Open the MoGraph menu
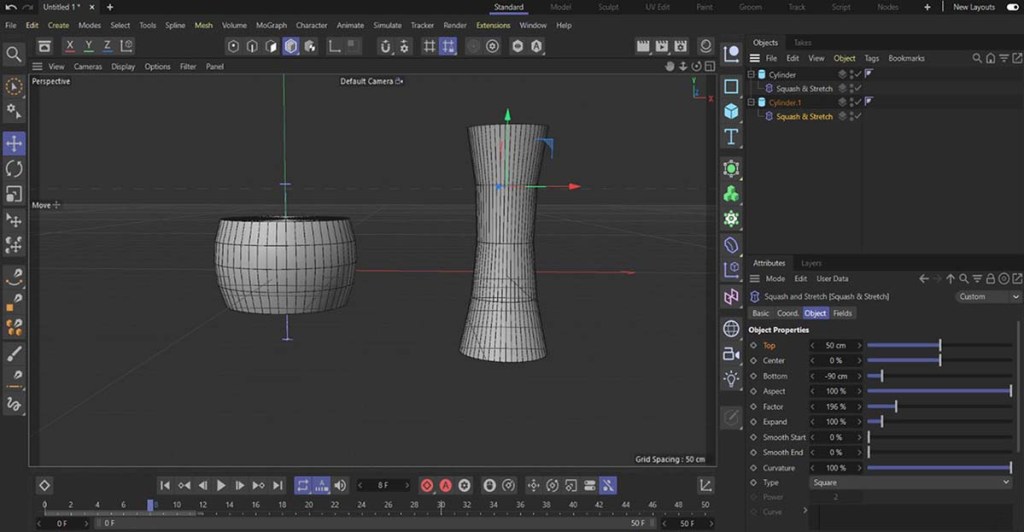The height and width of the screenshot is (532, 1024). pyautogui.click(x=271, y=25)
